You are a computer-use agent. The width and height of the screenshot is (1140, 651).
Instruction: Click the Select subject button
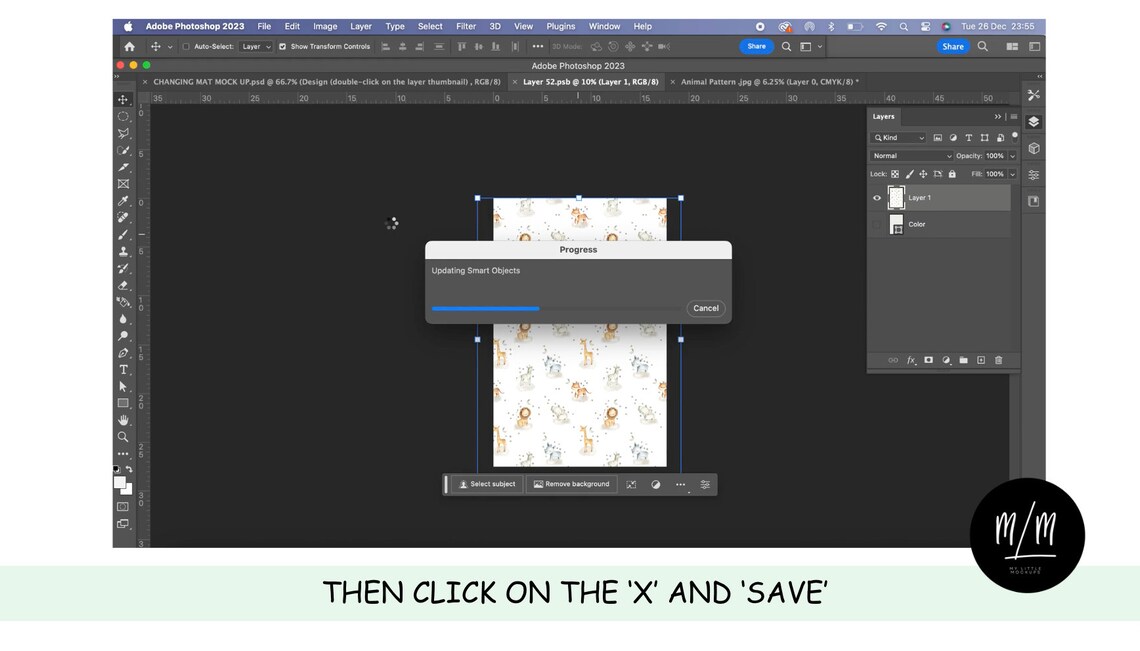coord(487,484)
